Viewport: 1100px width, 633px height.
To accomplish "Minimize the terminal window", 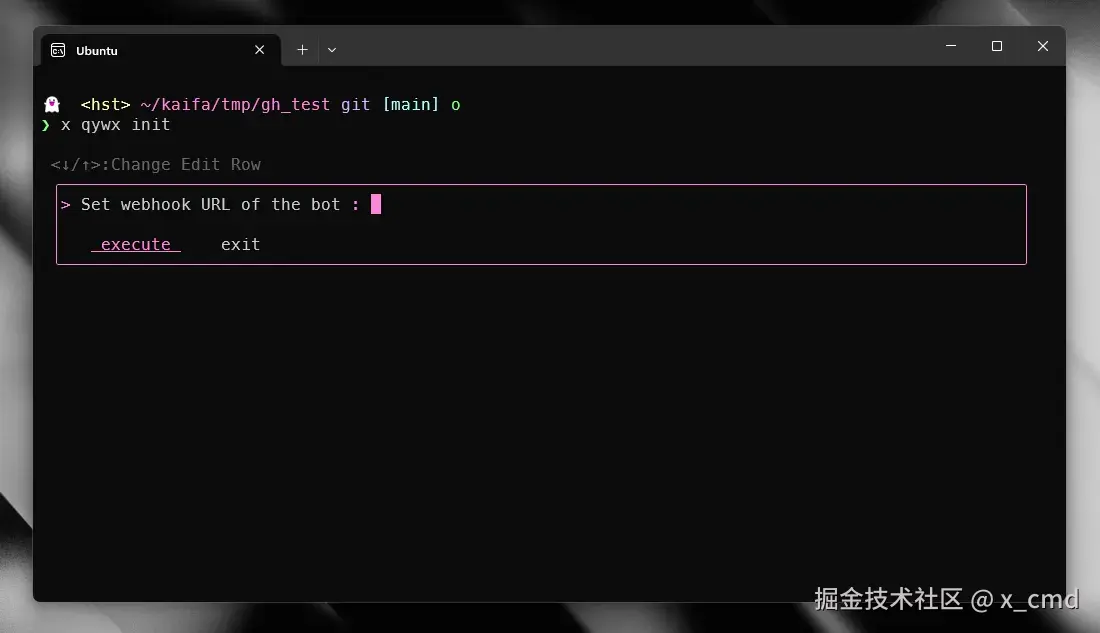I will pyautogui.click(x=950, y=46).
